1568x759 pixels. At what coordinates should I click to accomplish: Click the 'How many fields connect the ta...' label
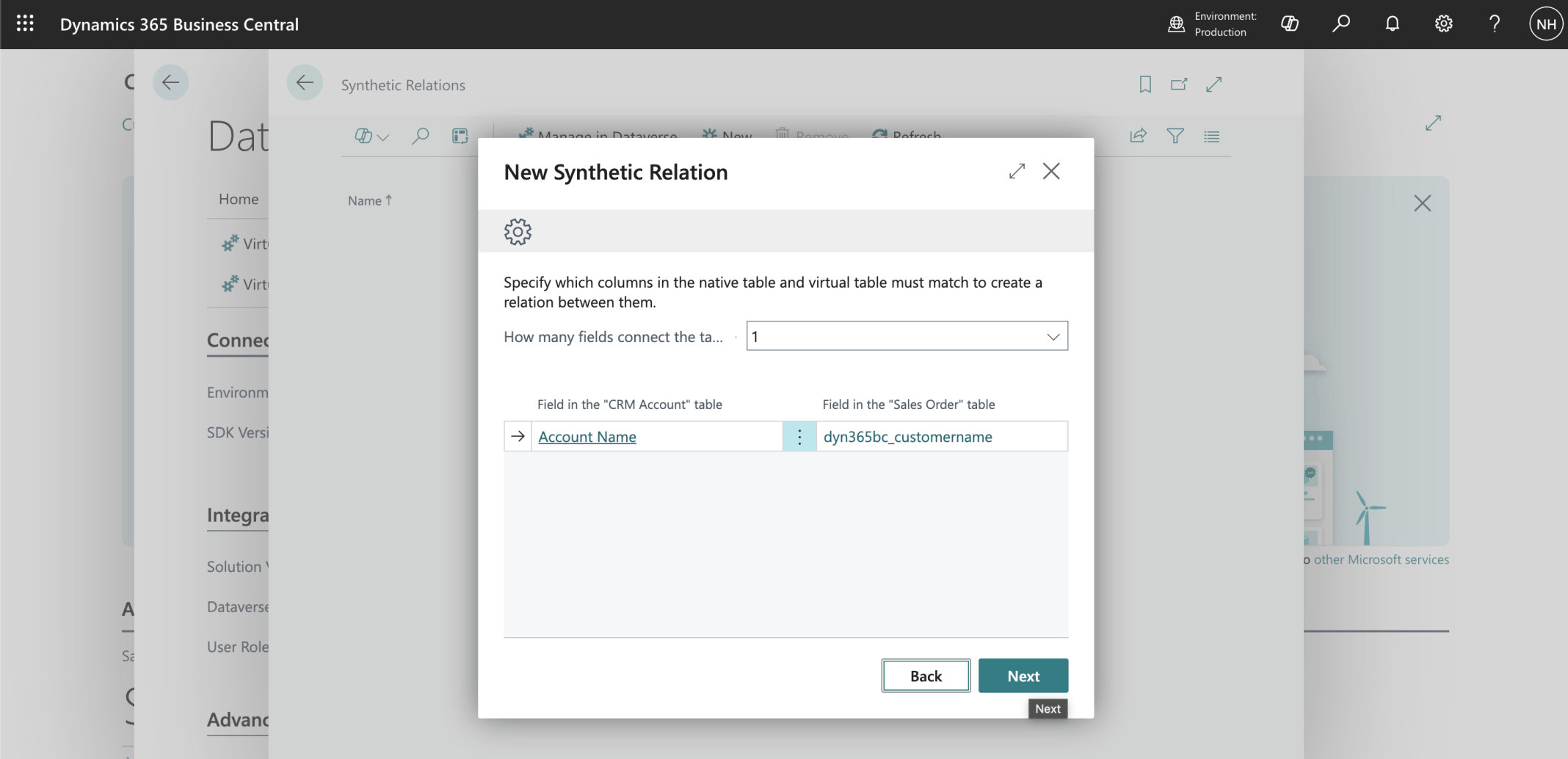(613, 337)
